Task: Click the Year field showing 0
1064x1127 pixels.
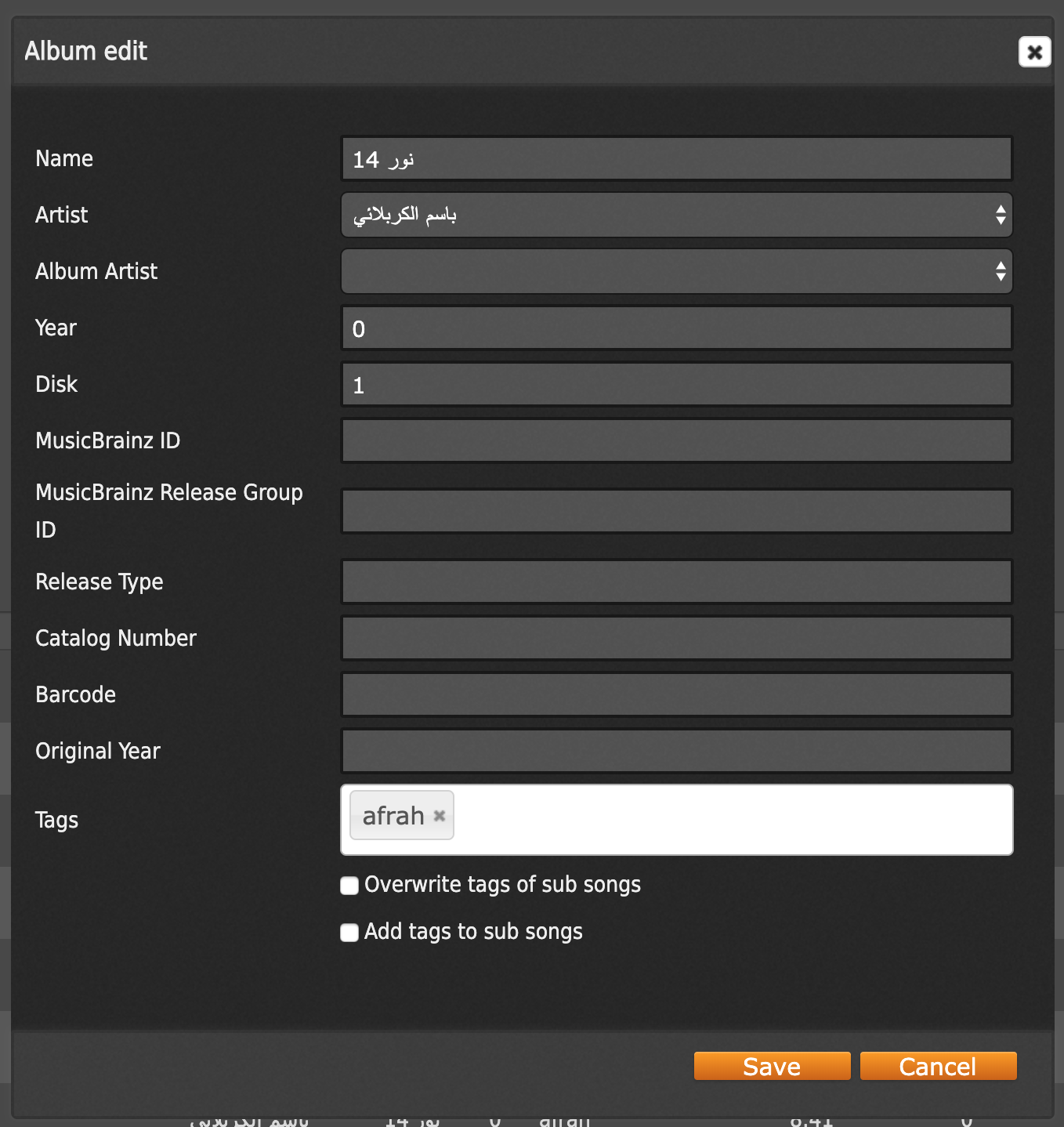Action: coord(676,328)
